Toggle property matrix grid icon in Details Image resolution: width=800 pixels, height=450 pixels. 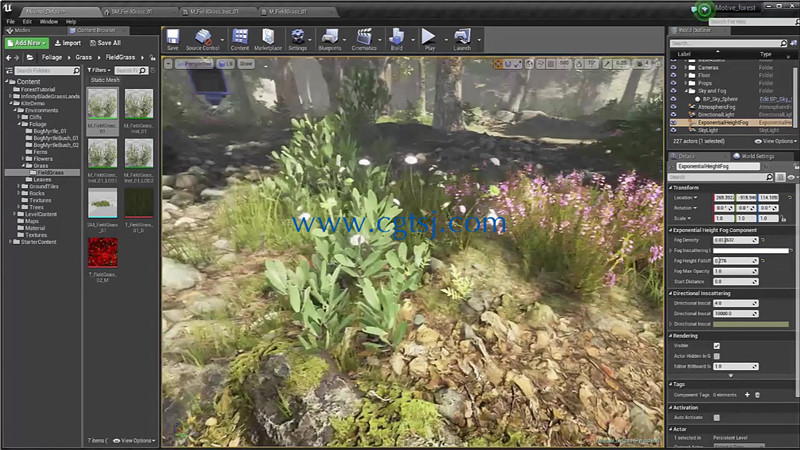[x=780, y=177]
